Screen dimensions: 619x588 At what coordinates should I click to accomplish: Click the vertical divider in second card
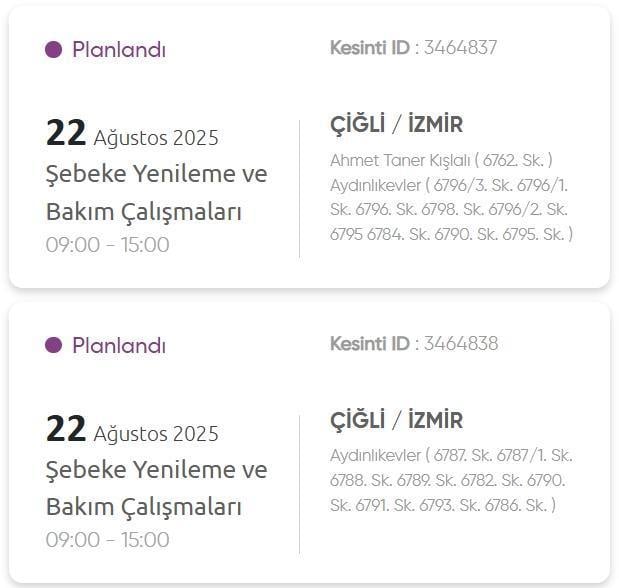tap(299, 485)
